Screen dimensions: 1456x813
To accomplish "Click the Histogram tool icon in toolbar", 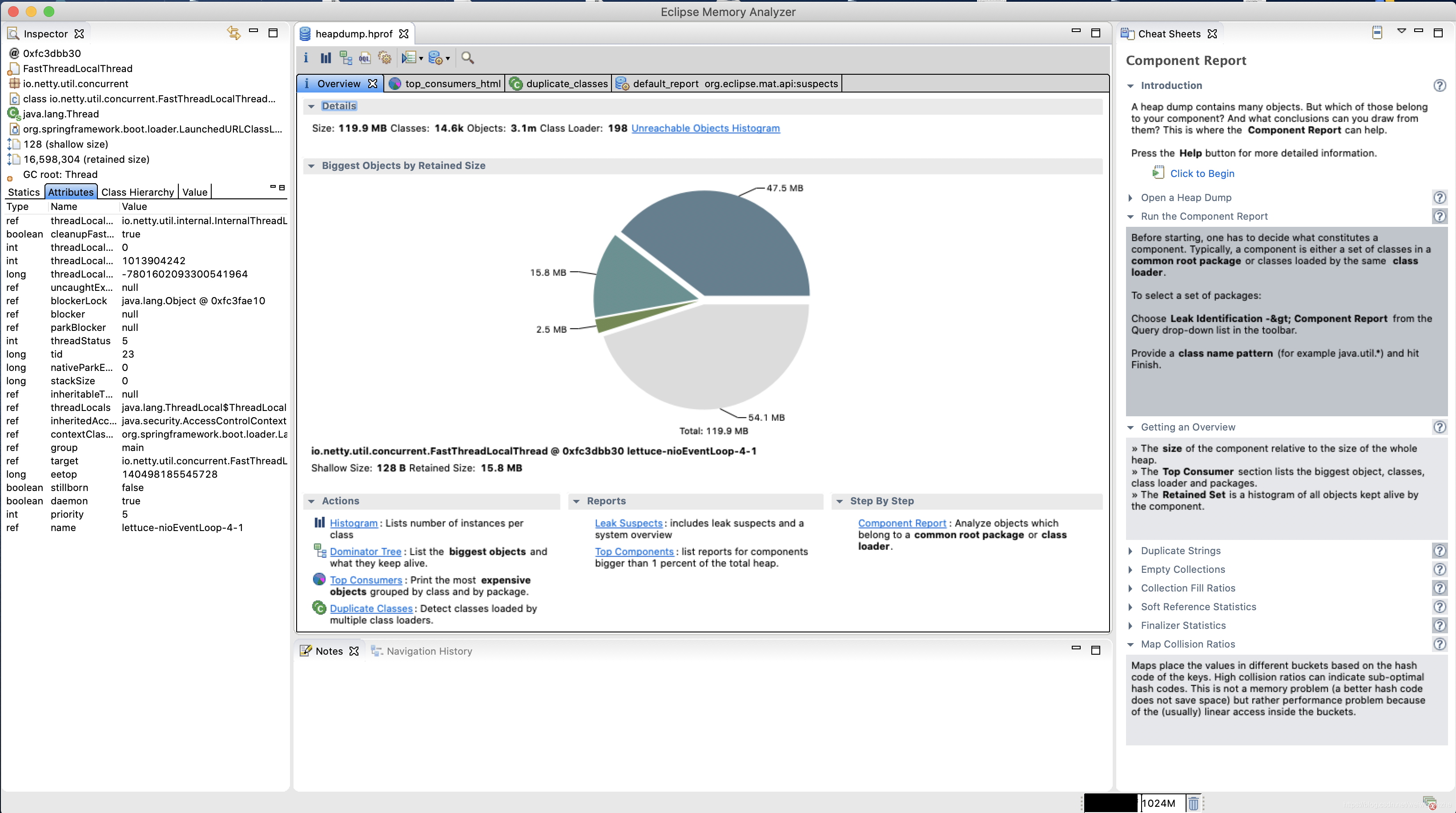I will tap(326, 58).
